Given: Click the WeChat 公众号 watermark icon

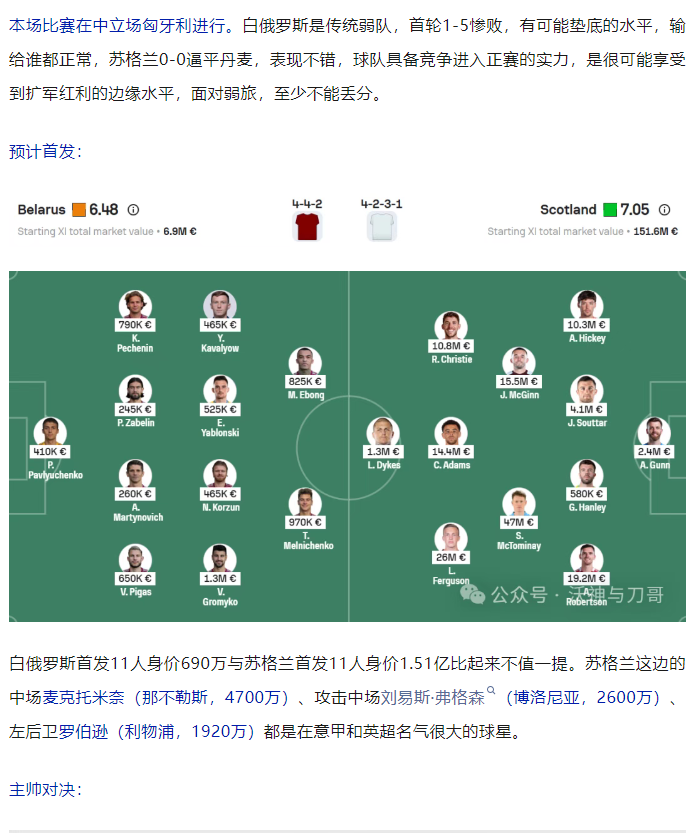Looking at the screenshot, I should [x=472, y=595].
